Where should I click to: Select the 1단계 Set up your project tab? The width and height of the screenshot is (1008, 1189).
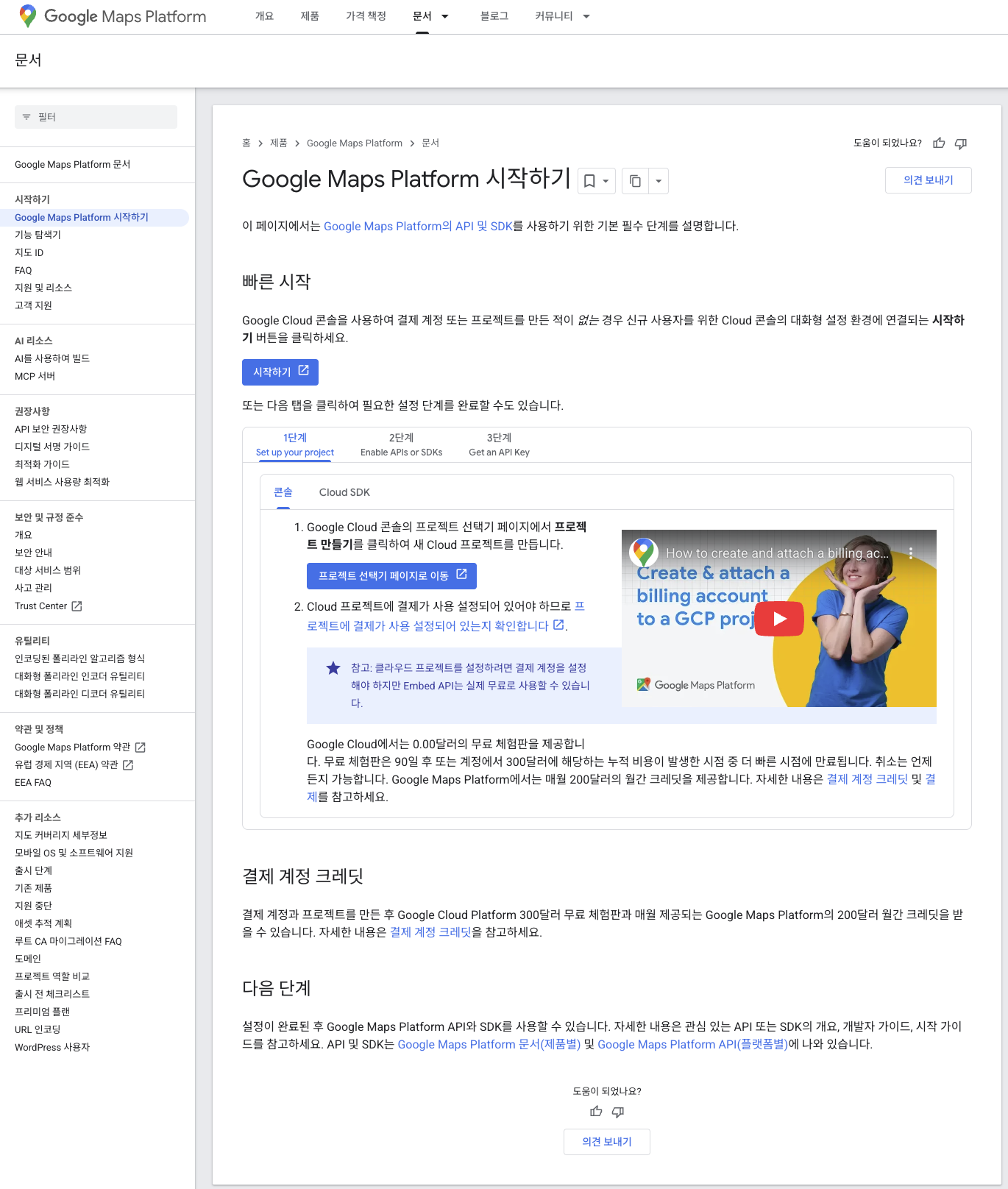point(294,445)
